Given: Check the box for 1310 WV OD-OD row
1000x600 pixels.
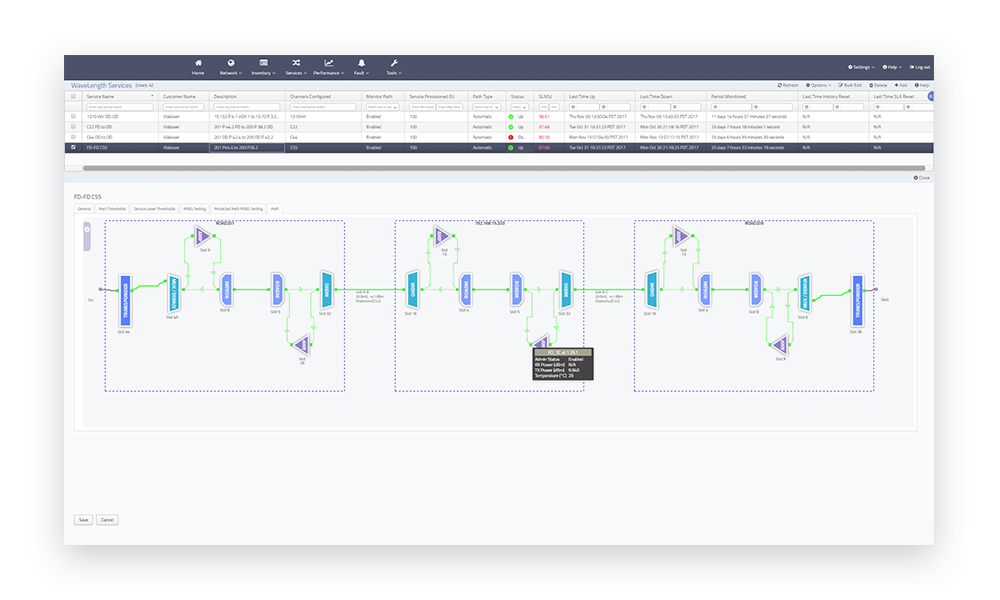Looking at the screenshot, I should 73,117.
